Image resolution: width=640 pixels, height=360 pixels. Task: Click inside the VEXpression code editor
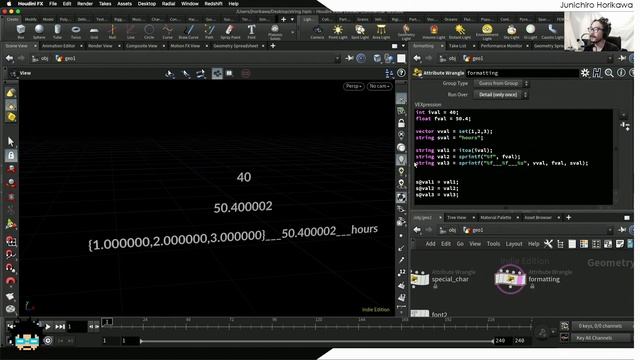pos(513,157)
